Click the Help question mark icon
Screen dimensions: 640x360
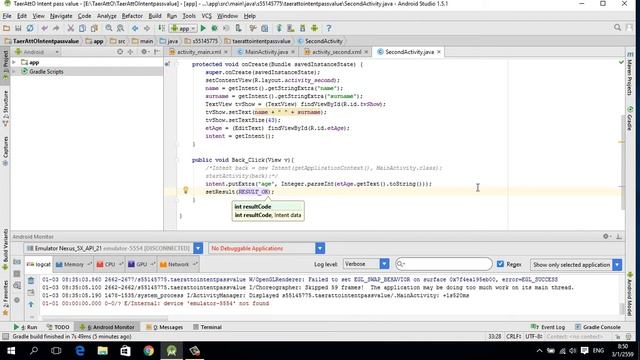tap(329, 28)
